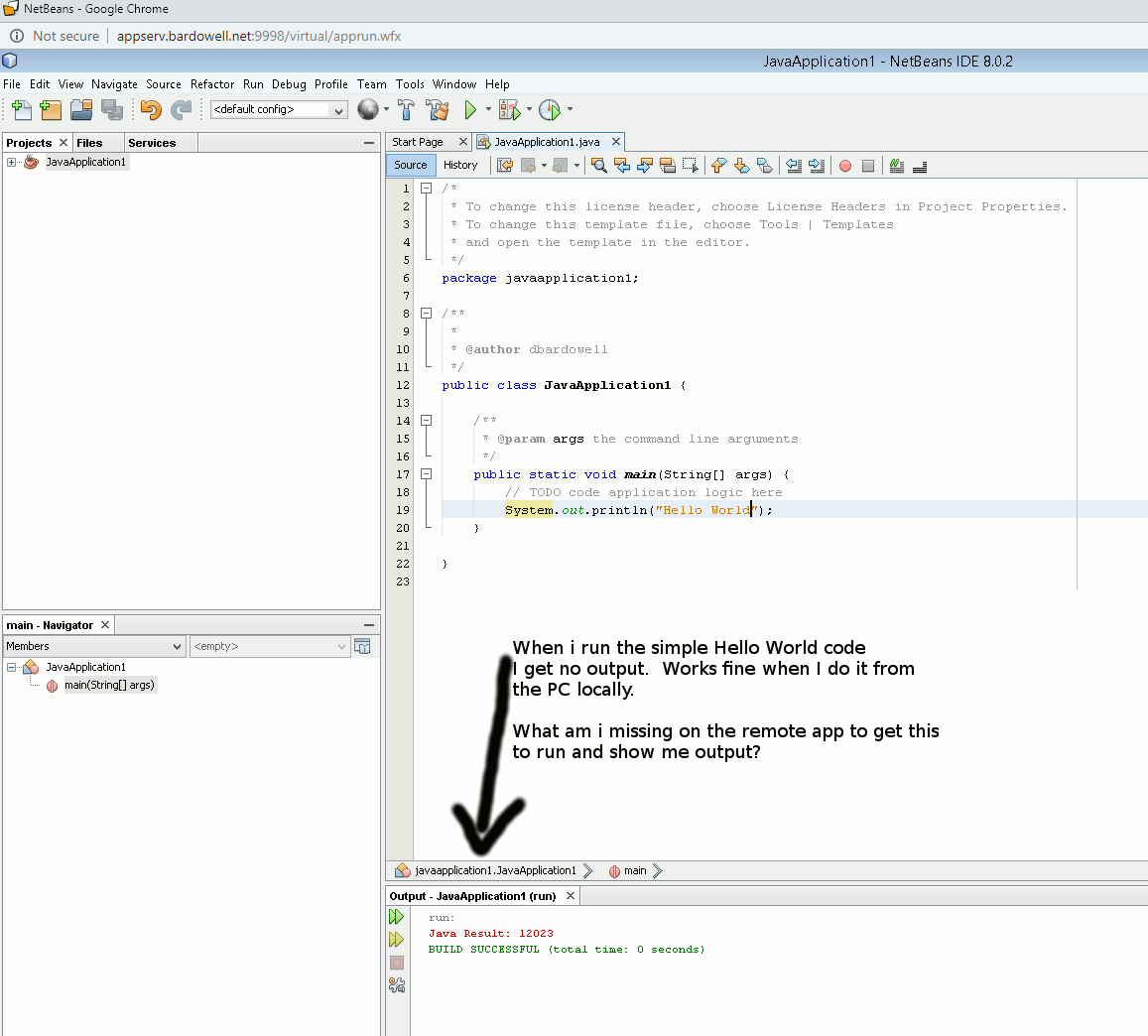Toggle Highlight Search icon
Screen dimensions: 1148x1036
(x=668, y=166)
